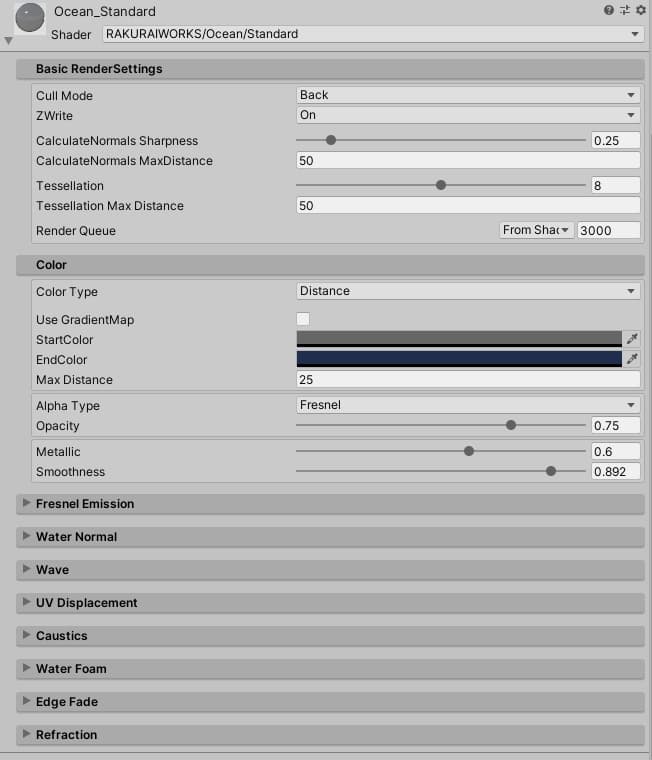Image resolution: width=652 pixels, height=760 pixels.
Task: Click the Tessellation label
Action: tap(70, 186)
